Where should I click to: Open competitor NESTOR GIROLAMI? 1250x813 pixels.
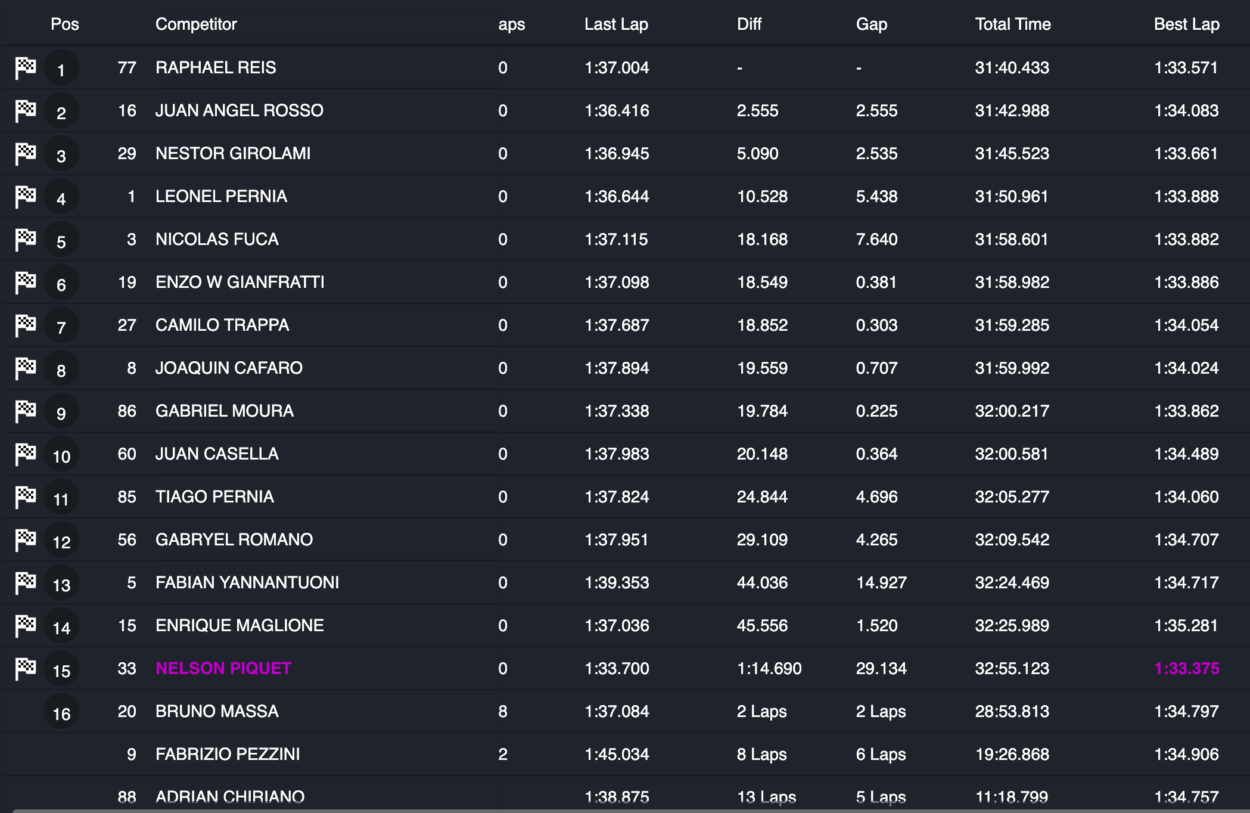click(x=233, y=153)
